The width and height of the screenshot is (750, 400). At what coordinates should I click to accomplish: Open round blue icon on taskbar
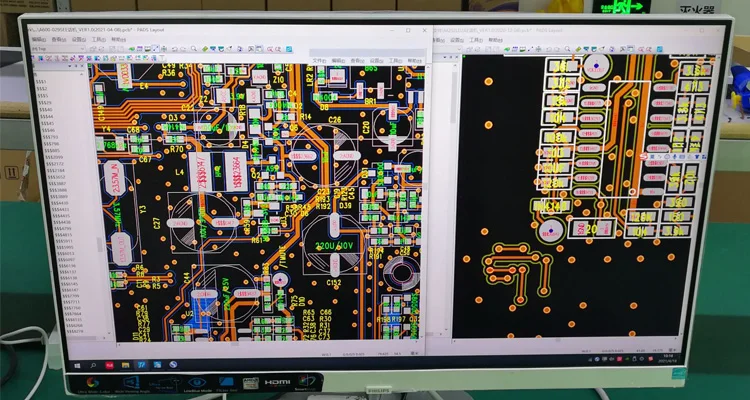pyautogui.click(x=173, y=365)
